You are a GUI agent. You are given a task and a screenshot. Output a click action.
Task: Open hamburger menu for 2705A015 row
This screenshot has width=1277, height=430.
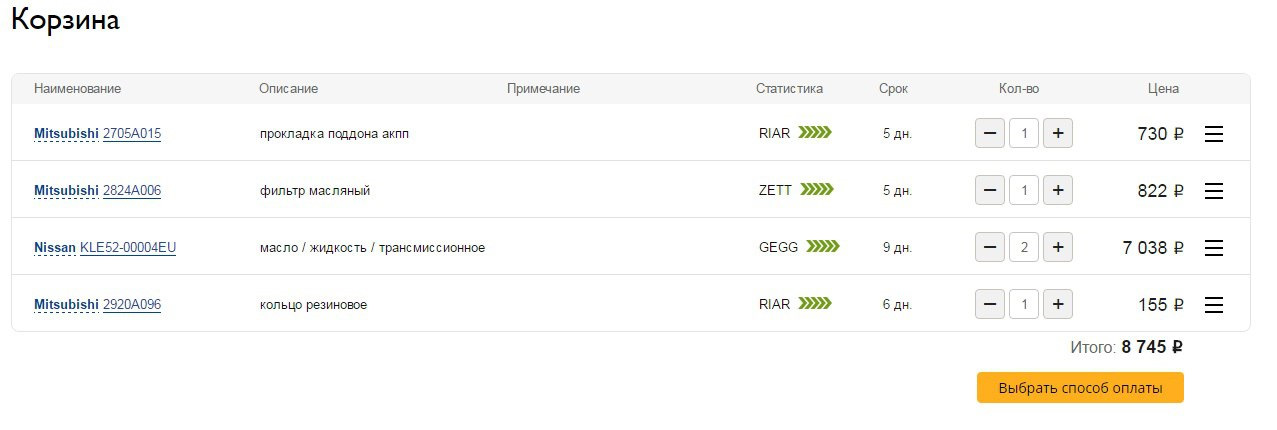[x=1214, y=134]
